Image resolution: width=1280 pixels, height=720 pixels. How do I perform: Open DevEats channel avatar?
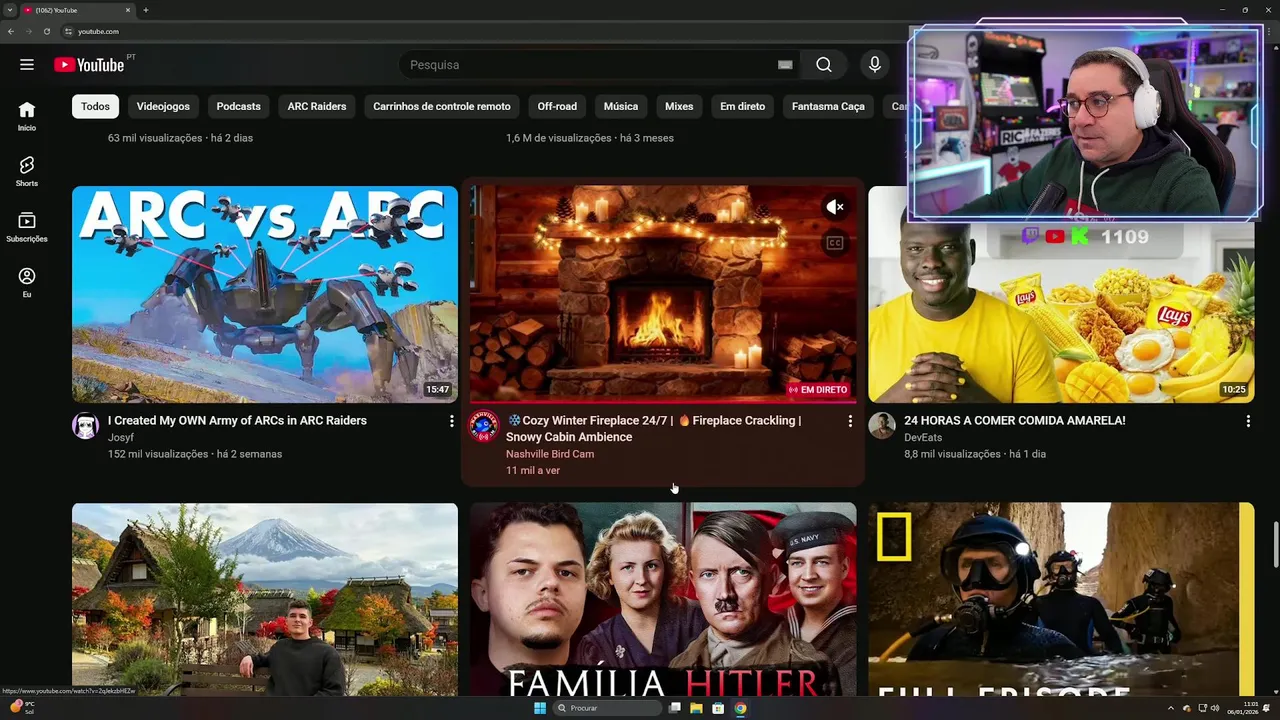(x=882, y=425)
